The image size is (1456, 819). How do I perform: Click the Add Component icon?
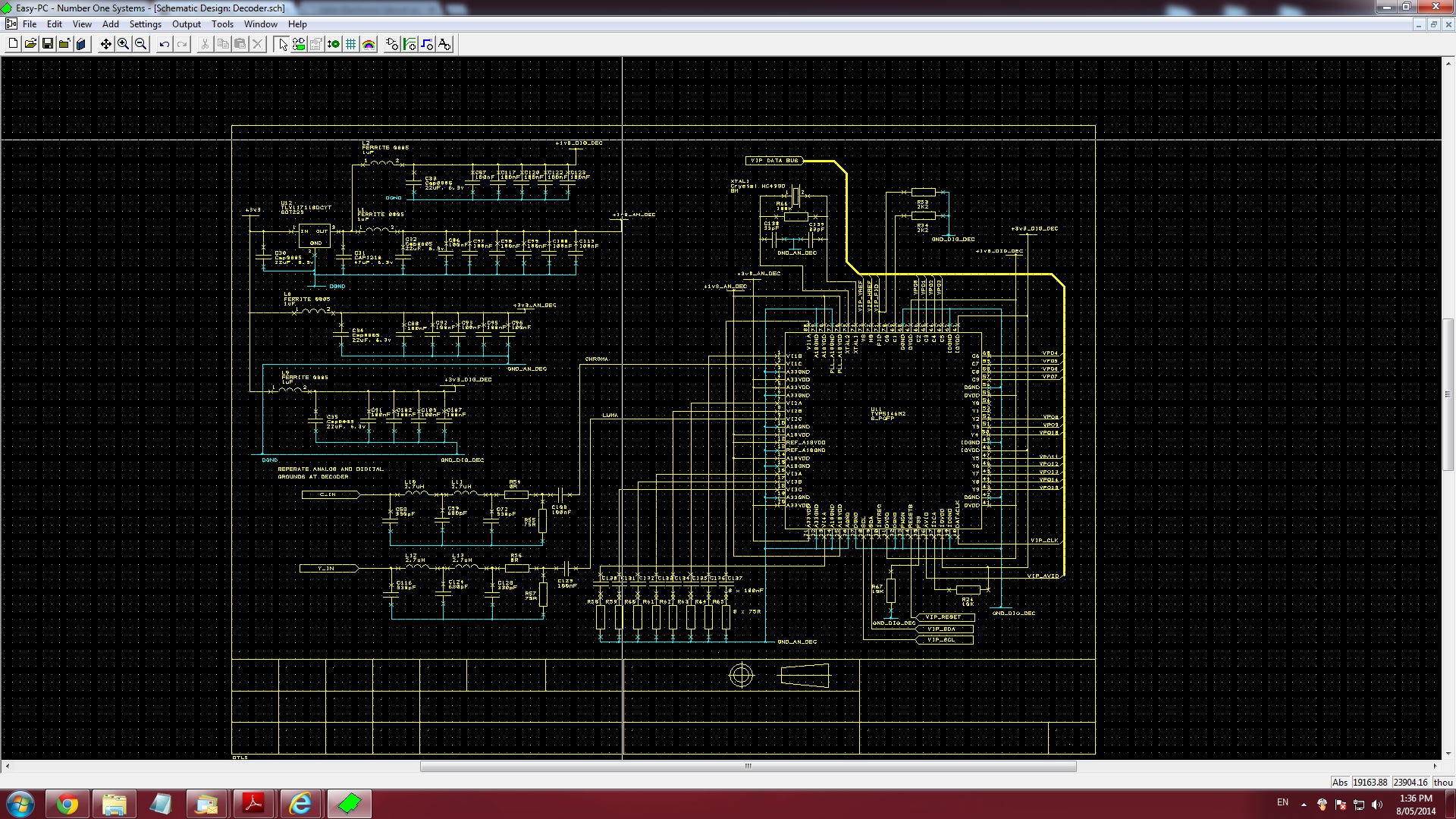tap(392, 44)
